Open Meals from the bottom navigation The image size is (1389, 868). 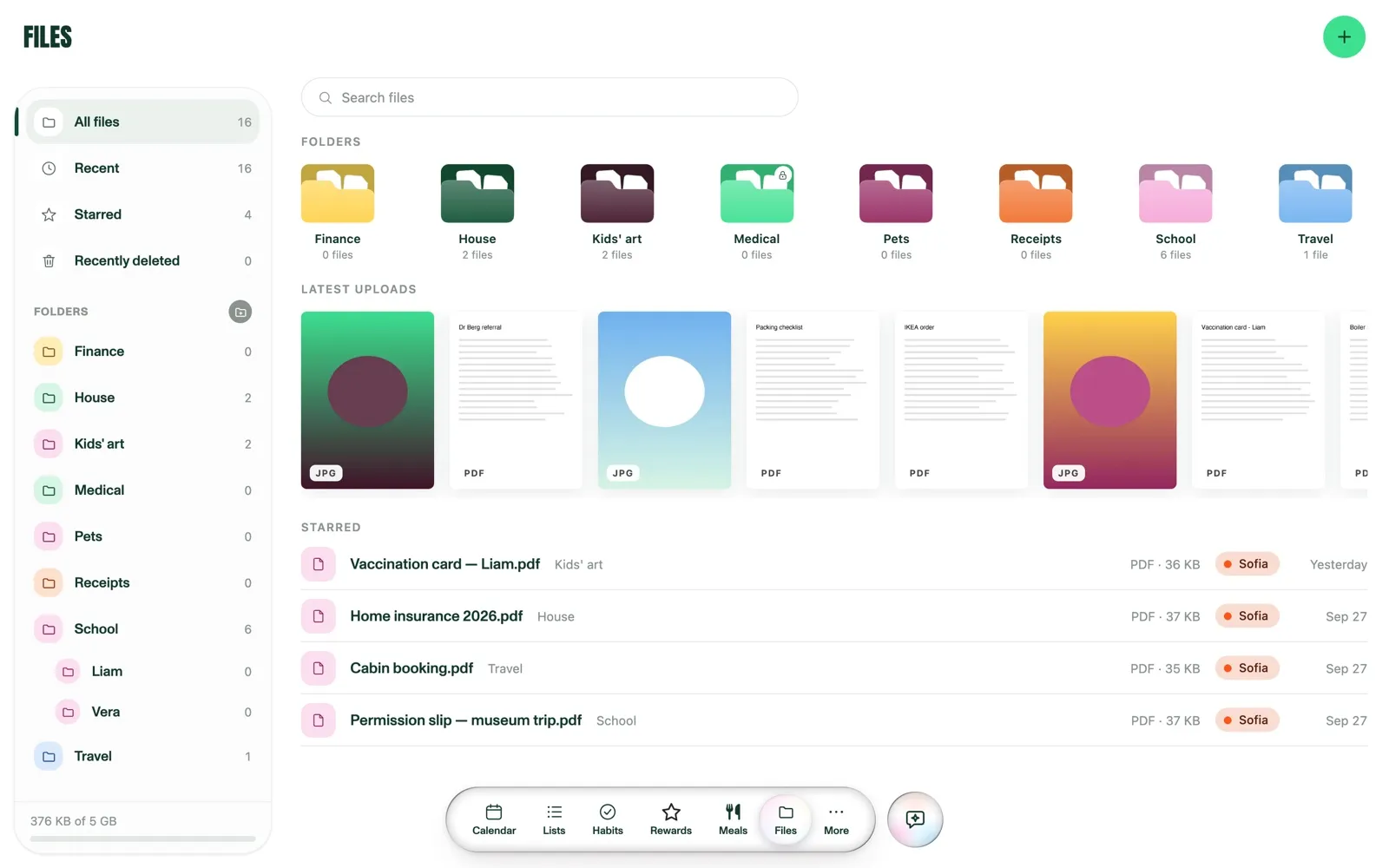click(x=733, y=819)
